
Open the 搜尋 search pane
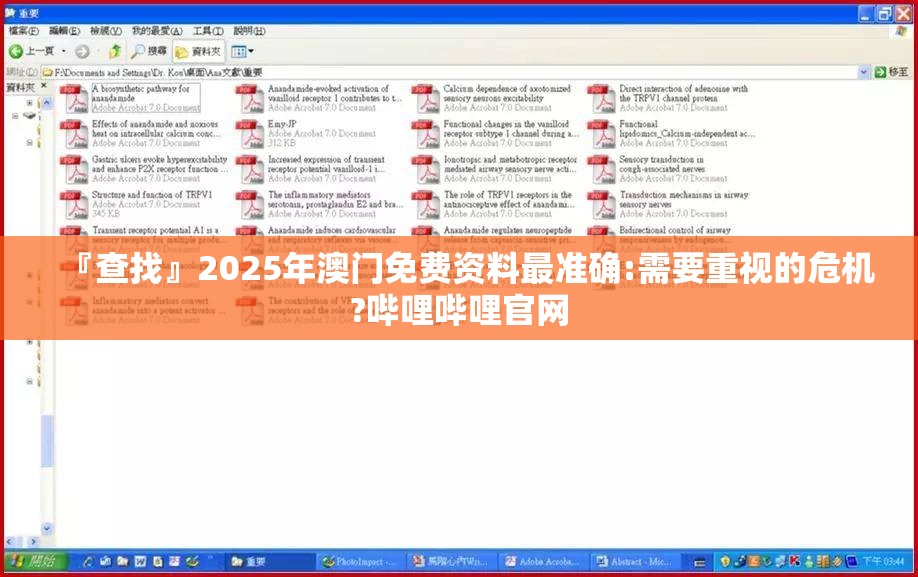point(149,51)
